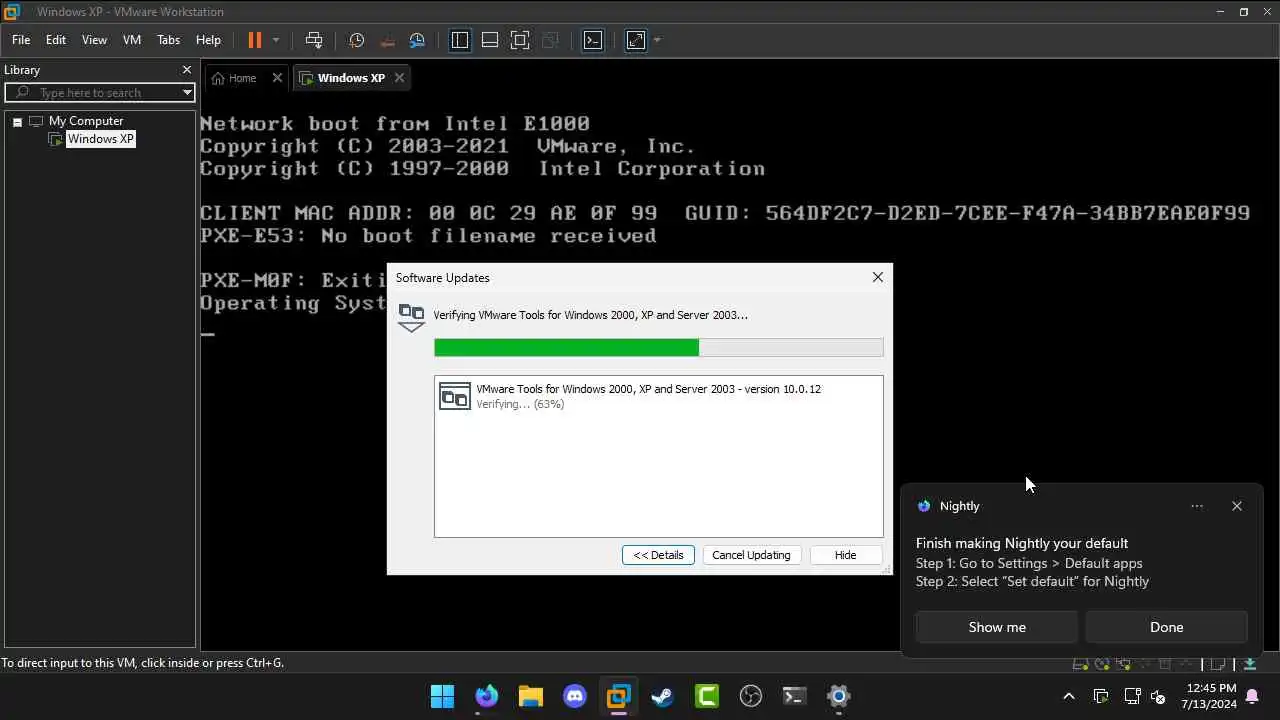Switch to the Home tab
Screen dimensions: 1280x720
tap(236, 78)
